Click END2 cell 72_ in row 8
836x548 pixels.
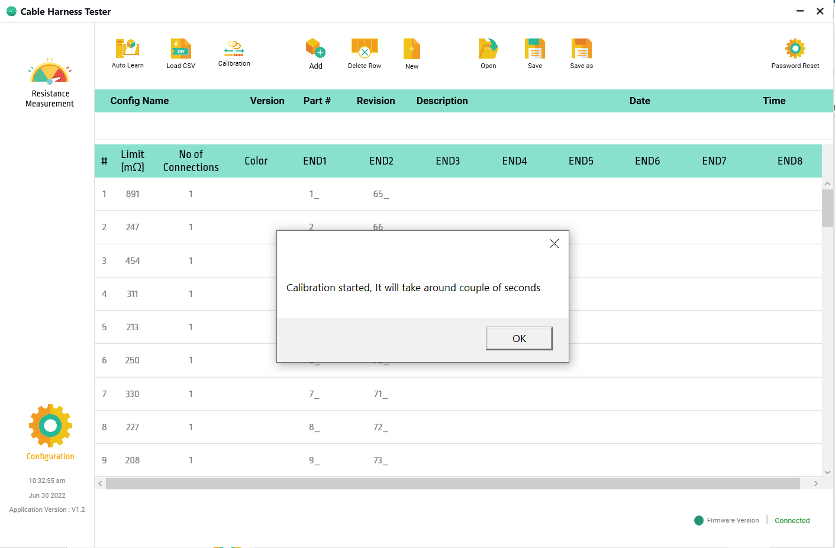[381, 427]
